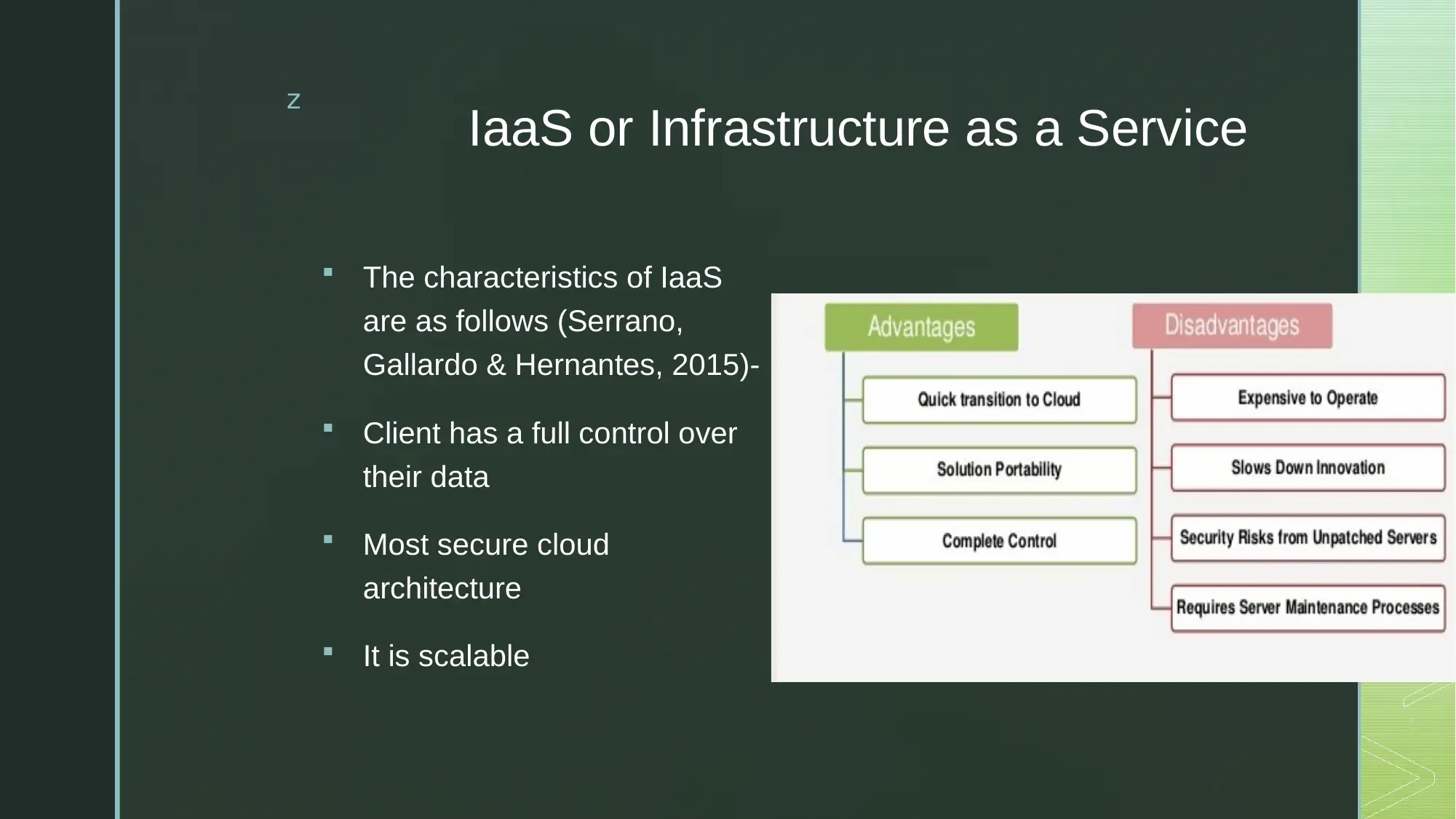Click the Expensive to Operate box
The image size is (1456, 819).
[1306, 398]
